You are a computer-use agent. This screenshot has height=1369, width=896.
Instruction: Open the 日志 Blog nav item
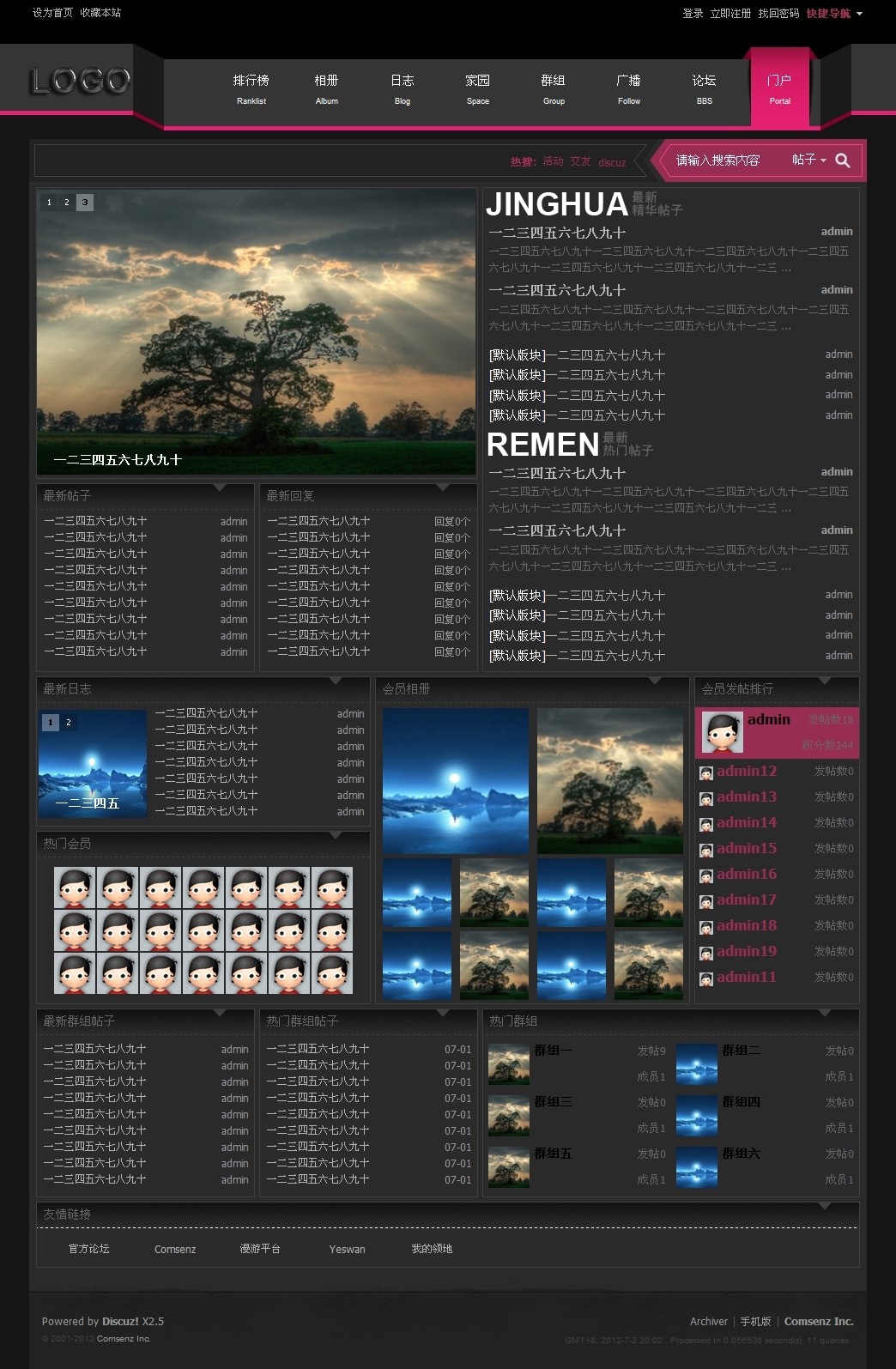pos(403,89)
